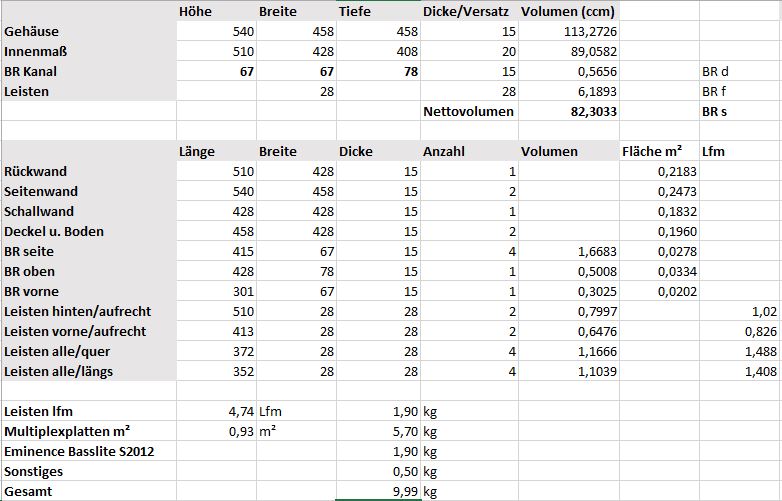This screenshot has height=501, width=782.
Task: Click the Anzahl column header cell
Action: click(x=469, y=151)
